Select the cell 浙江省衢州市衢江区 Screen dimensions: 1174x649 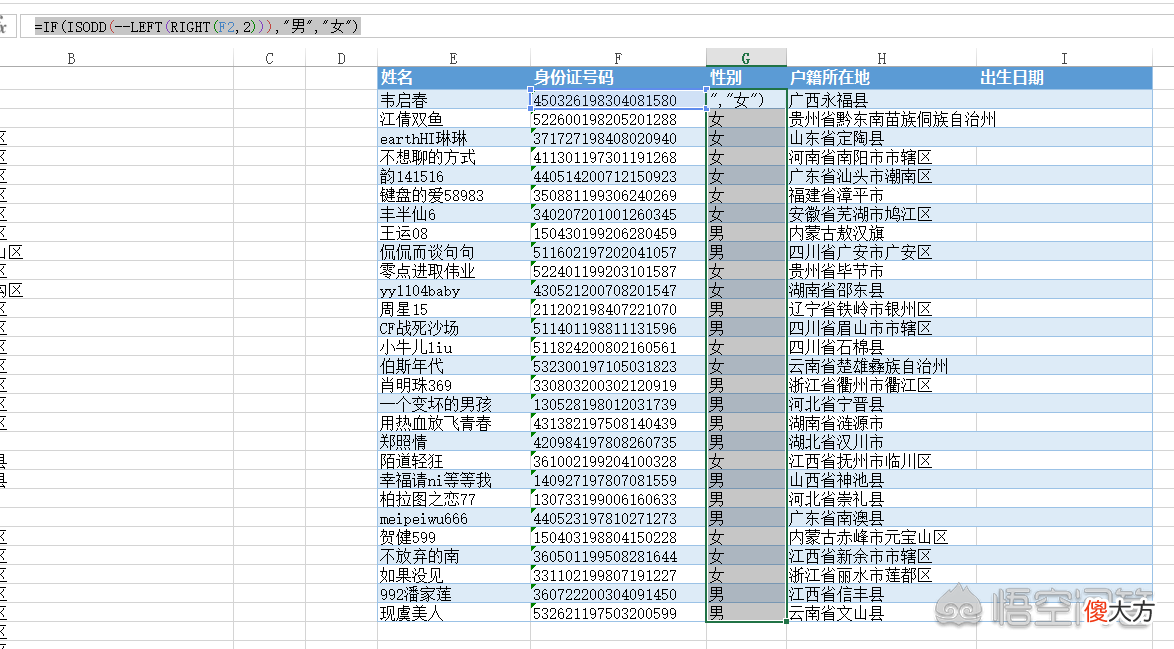[881, 385]
